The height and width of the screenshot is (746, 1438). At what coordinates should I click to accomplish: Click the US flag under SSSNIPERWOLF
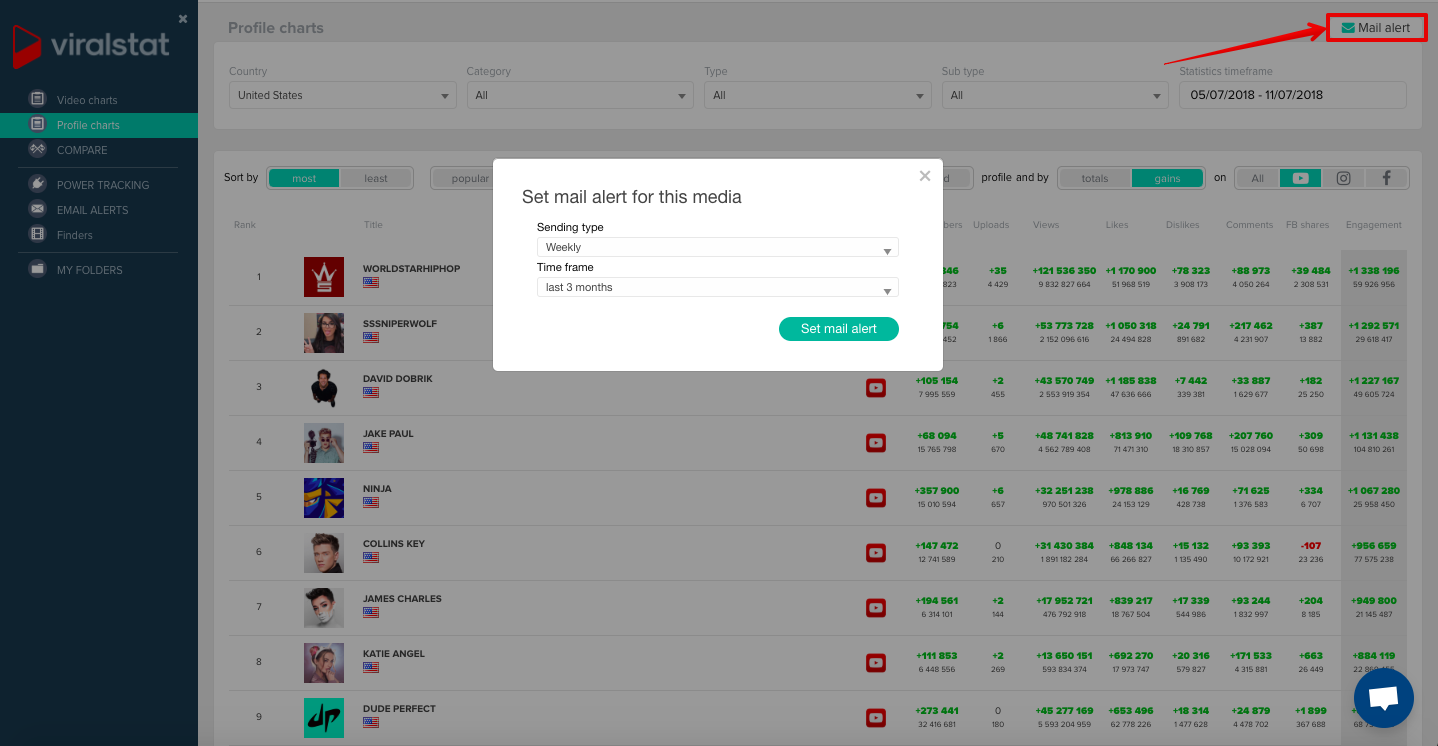(x=371, y=338)
